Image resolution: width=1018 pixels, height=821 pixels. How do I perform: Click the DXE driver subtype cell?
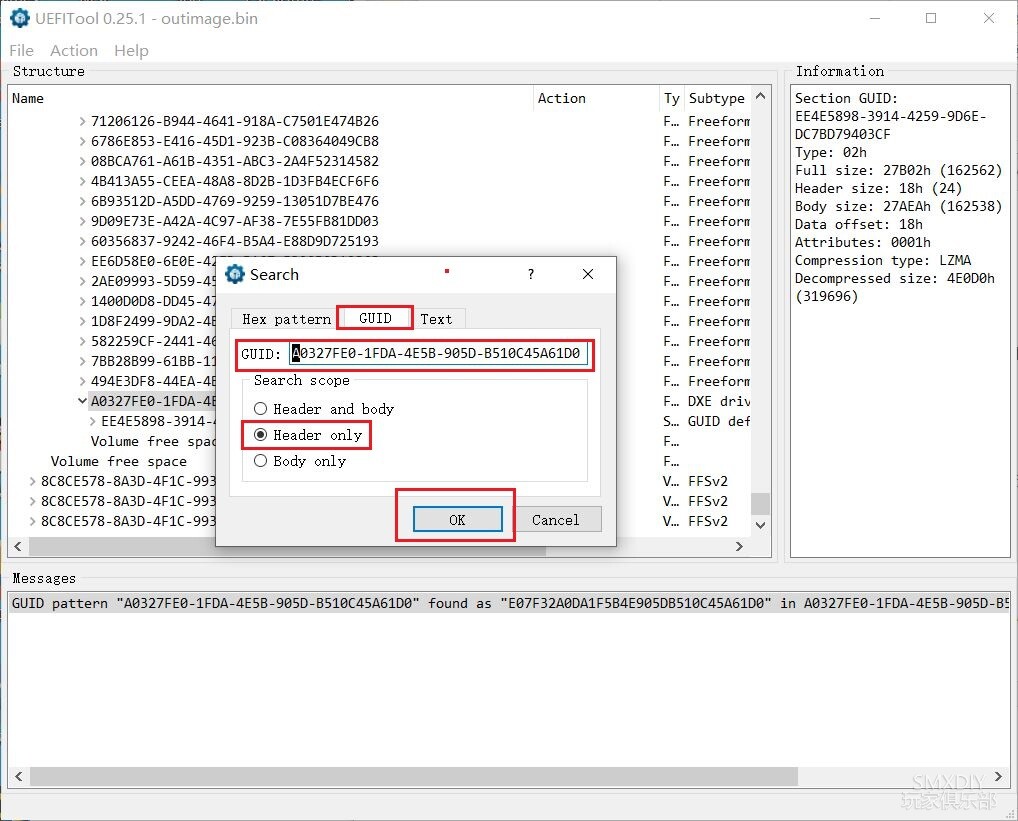click(719, 401)
